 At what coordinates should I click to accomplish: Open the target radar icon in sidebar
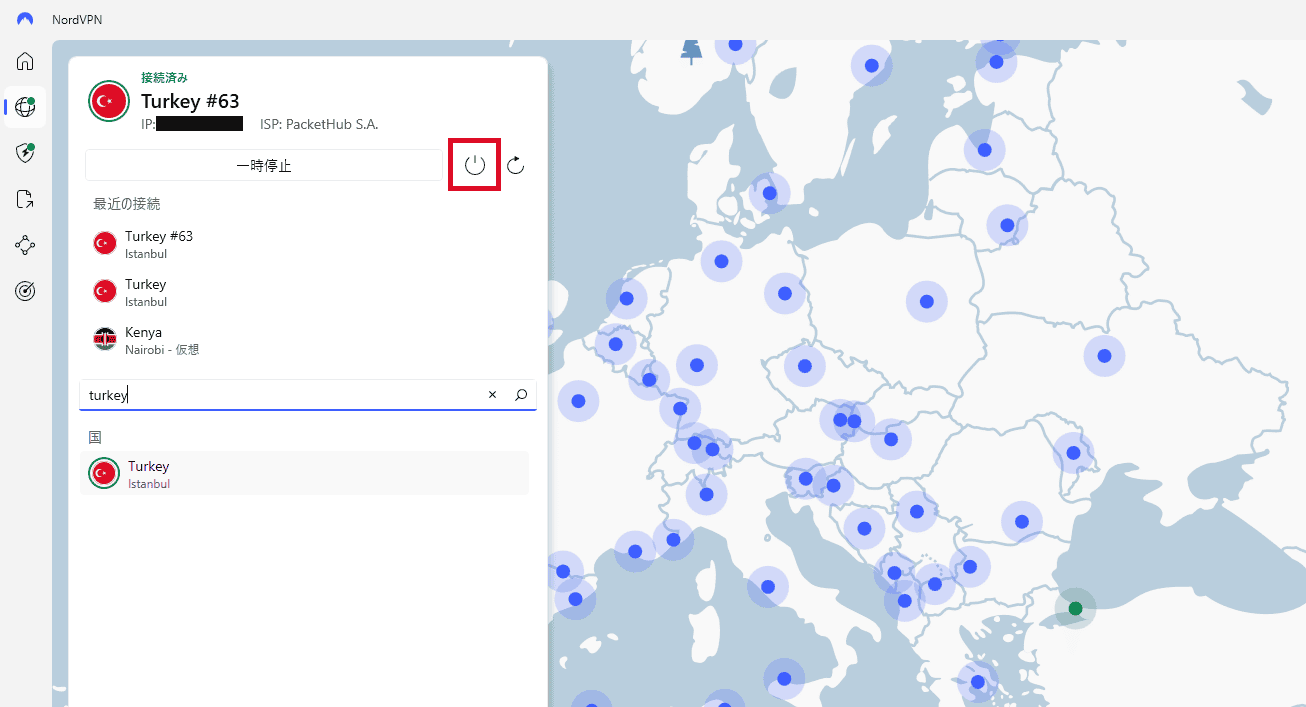[x=25, y=291]
